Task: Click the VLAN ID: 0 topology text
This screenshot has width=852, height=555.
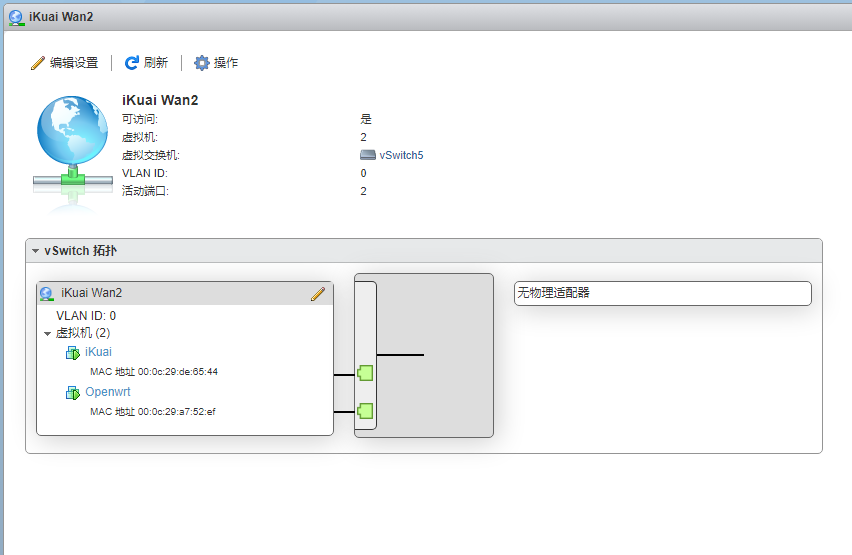Action: coord(86,316)
